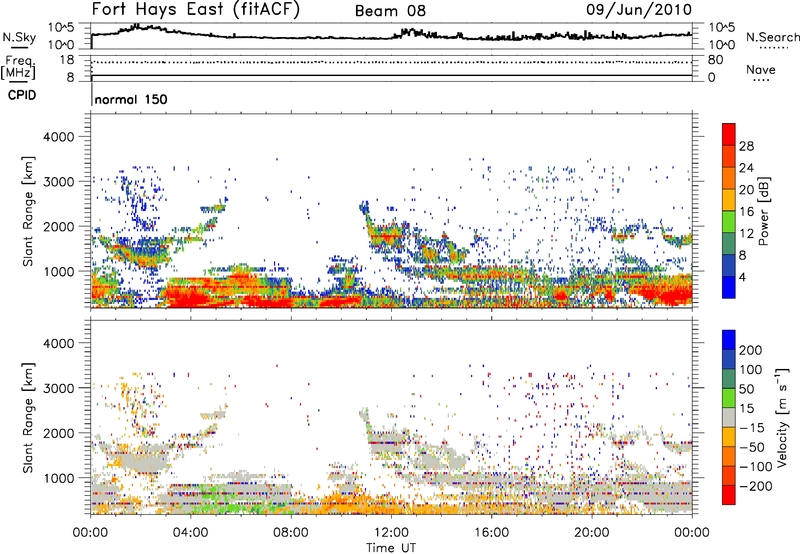Click the '20:00' time tick

592,533
